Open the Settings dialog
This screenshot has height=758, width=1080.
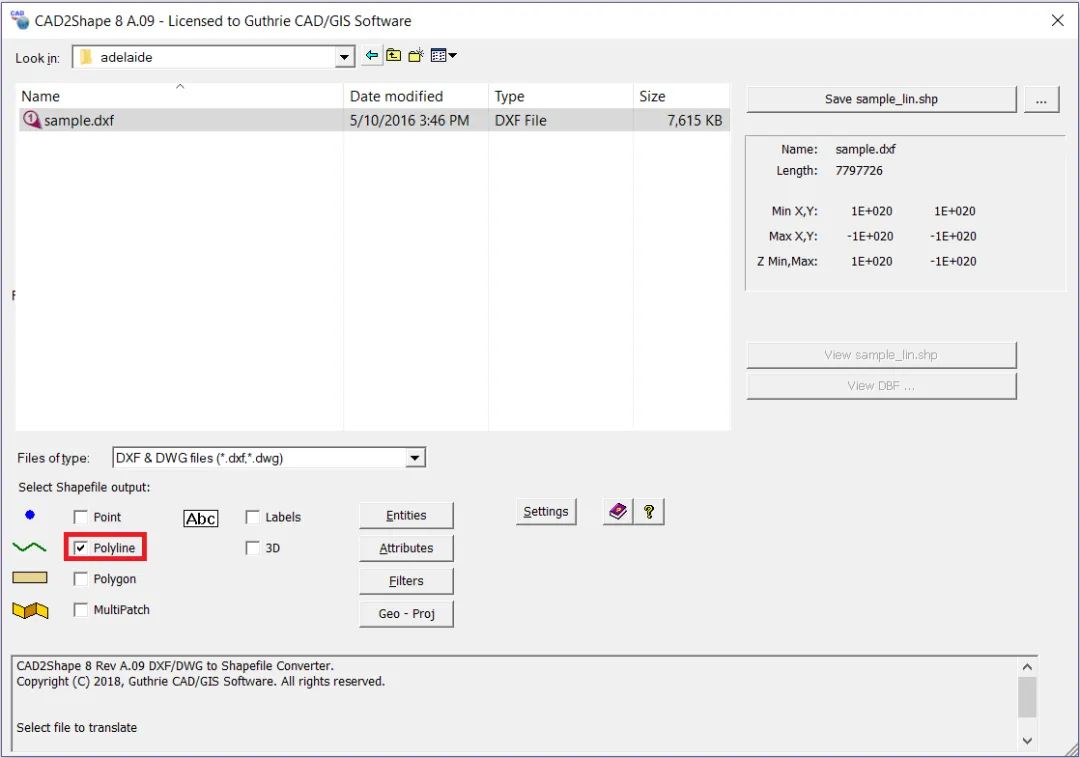point(546,512)
